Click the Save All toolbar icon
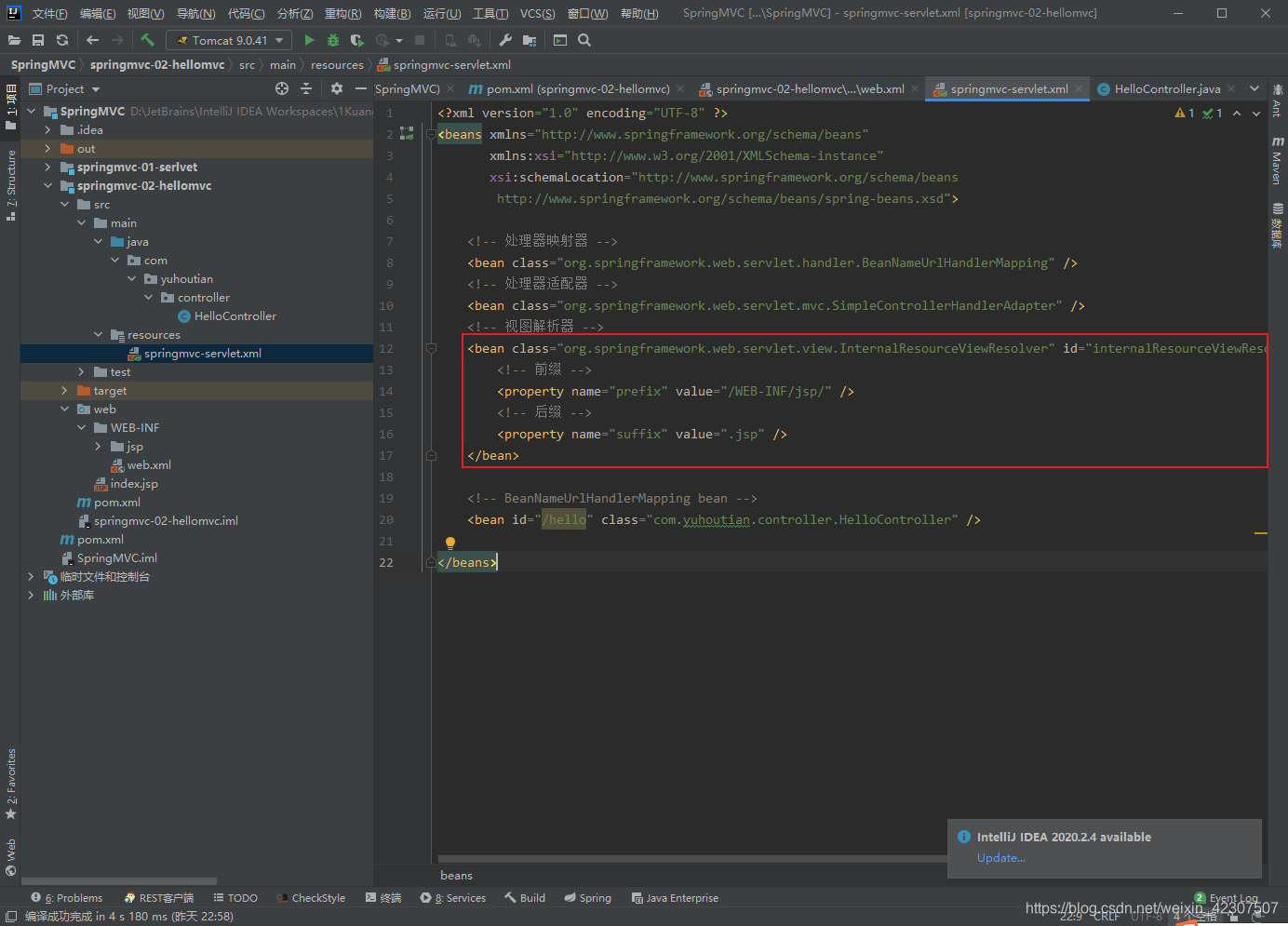This screenshot has width=1288, height=926. pyautogui.click(x=38, y=40)
